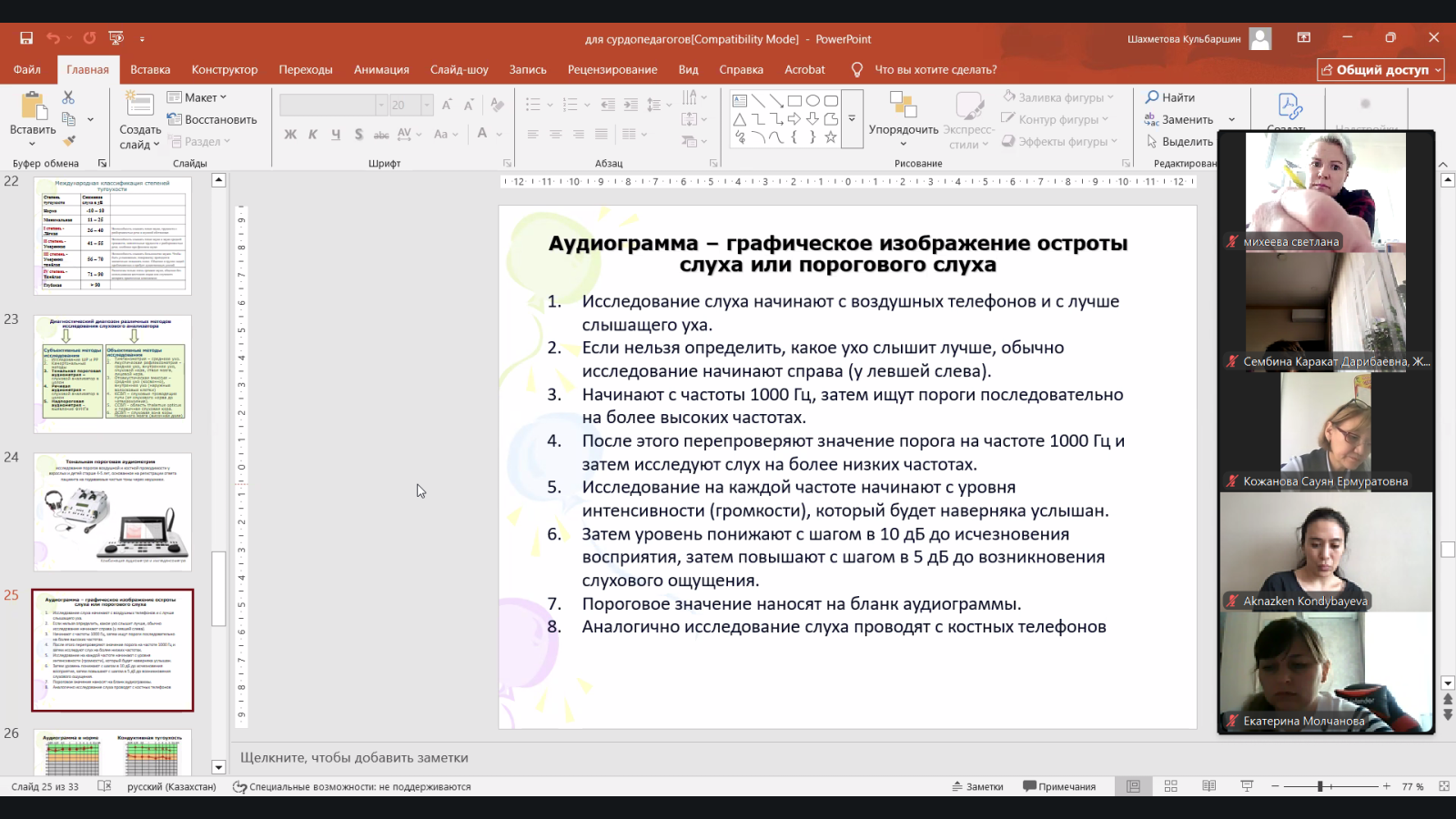1456x819 pixels.
Task: Toggle the Примечания comments pane
Action: 1059,786
